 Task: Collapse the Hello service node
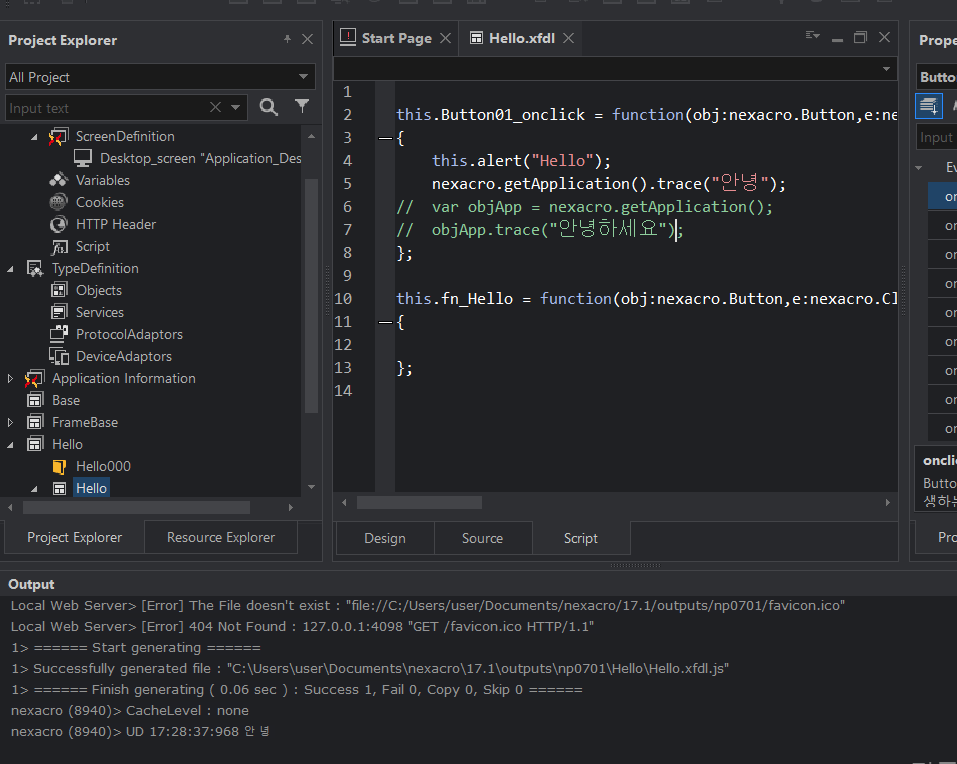pyautogui.click(x=10, y=445)
